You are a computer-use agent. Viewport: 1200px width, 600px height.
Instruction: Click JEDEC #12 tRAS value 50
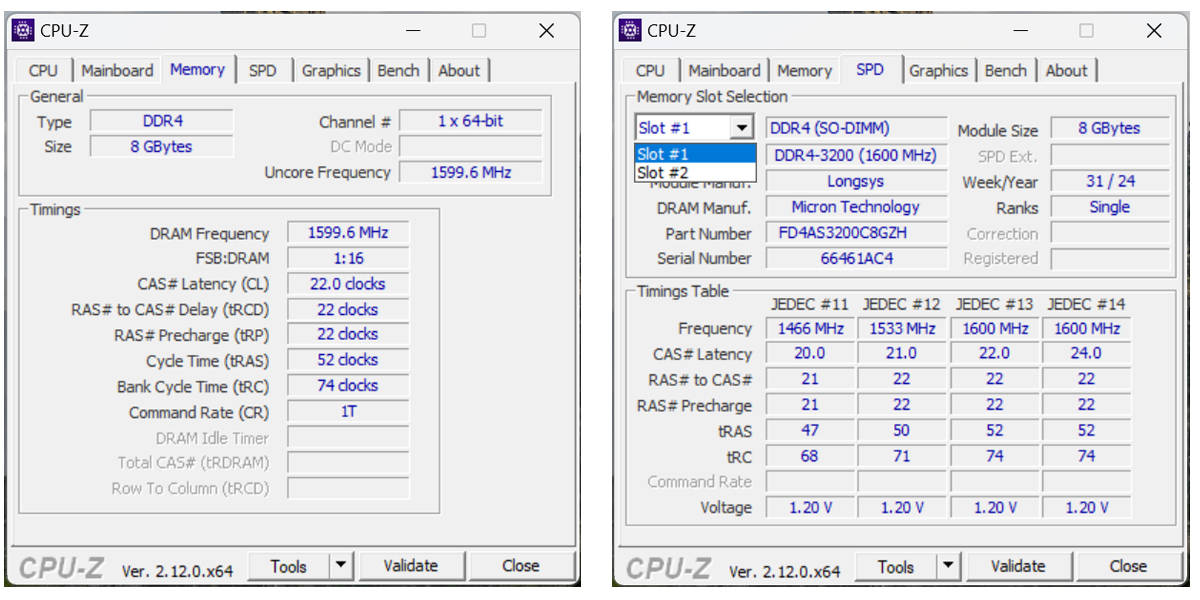tap(902, 431)
